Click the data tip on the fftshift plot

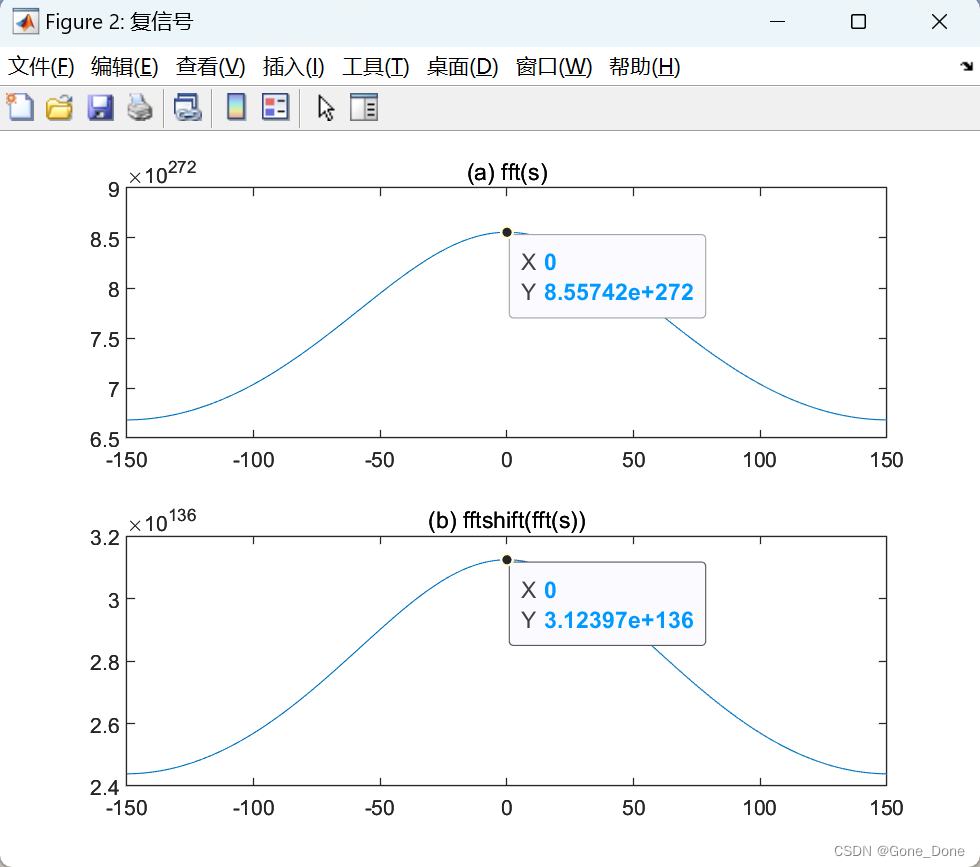tap(607, 603)
